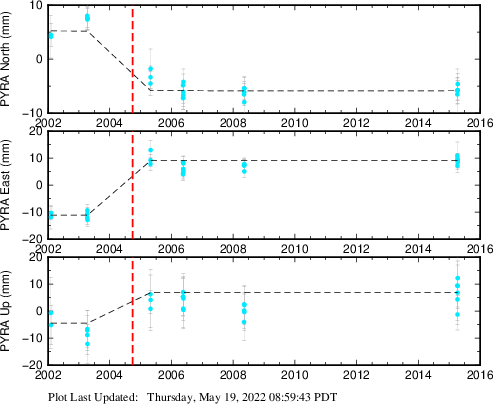Click the PYRA North (mm) axis label

[6, 59]
